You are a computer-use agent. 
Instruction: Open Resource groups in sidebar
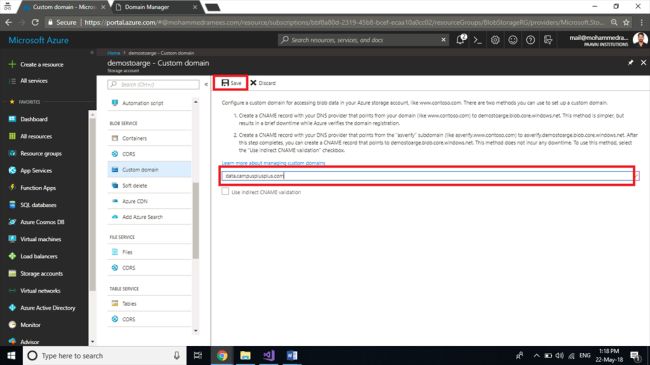pyautogui.click(x=35, y=153)
